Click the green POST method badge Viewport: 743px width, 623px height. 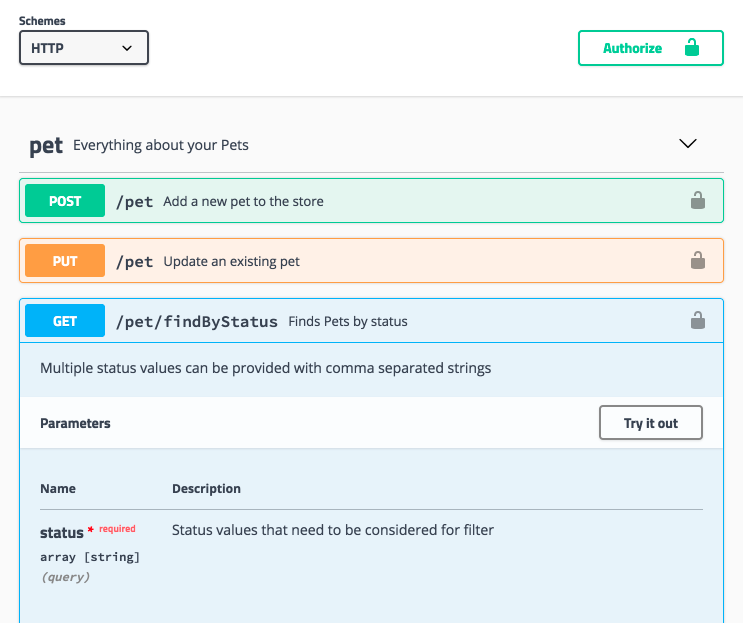pos(65,200)
